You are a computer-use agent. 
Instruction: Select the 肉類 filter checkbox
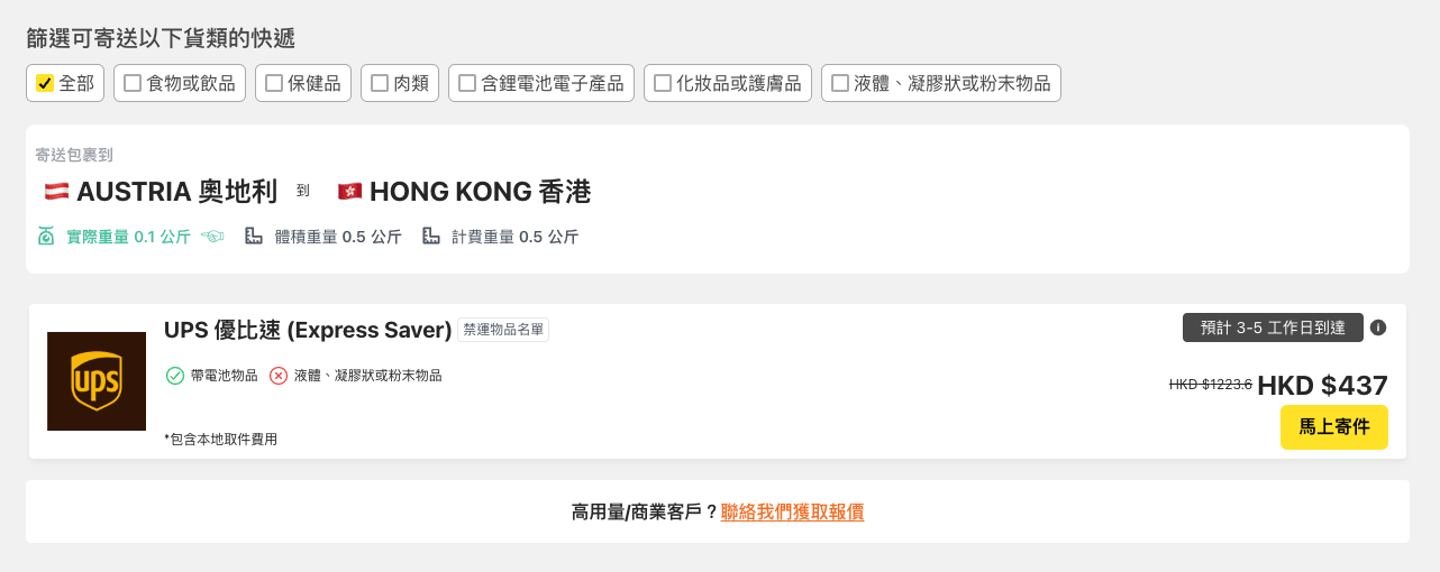pos(379,84)
